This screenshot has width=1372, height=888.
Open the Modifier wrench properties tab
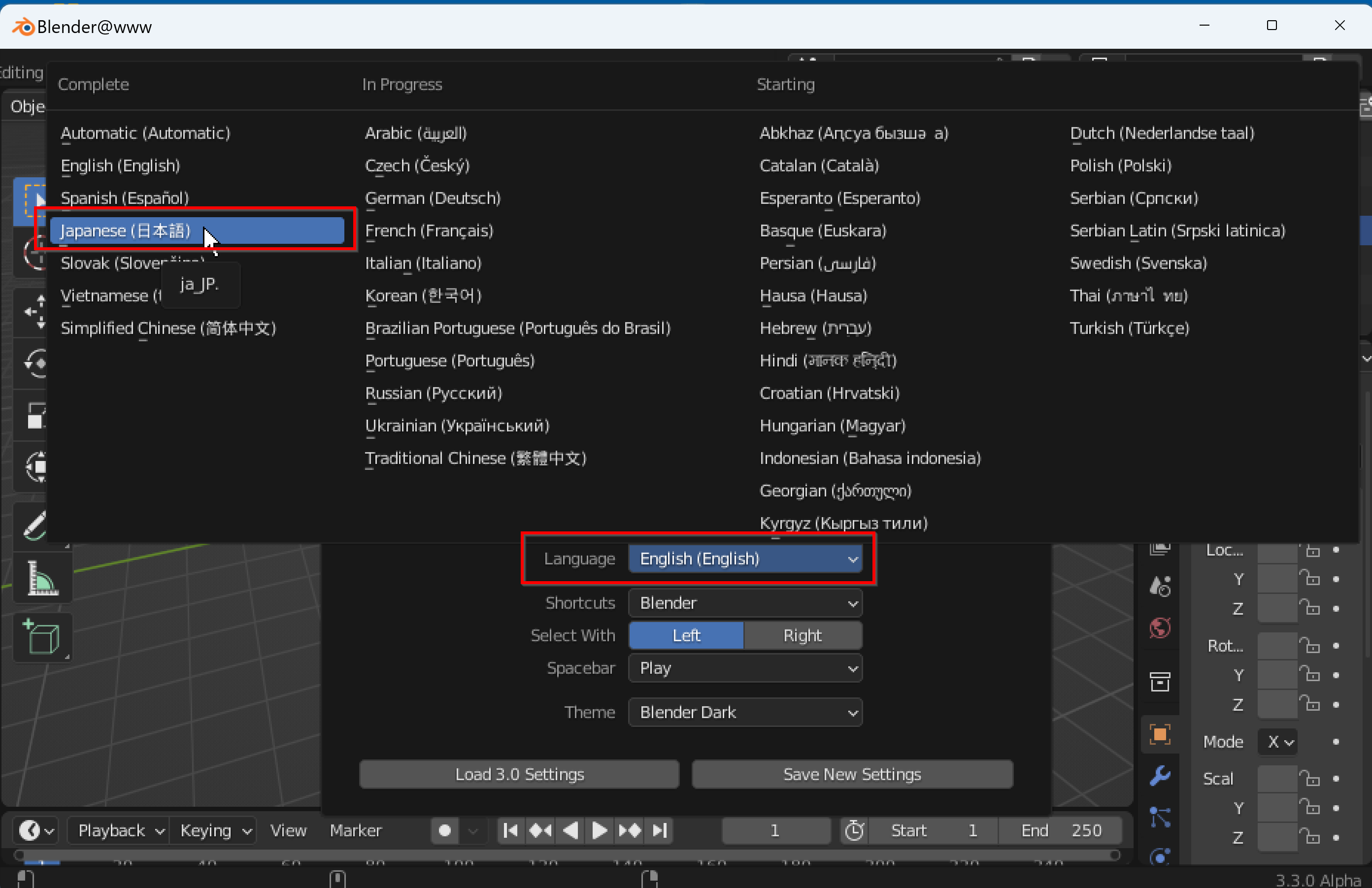tap(1160, 776)
